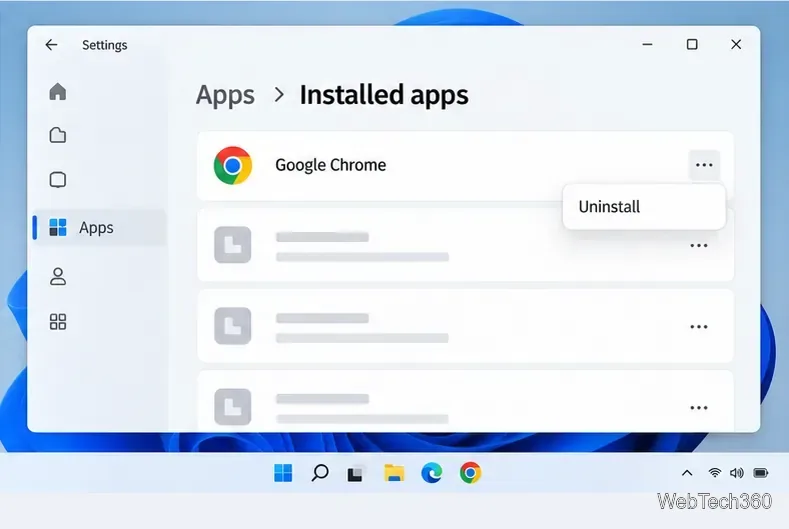The height and width of the screenshot is (529, 789).
Task: Click the battery tray icon
Action: point(760,473)
